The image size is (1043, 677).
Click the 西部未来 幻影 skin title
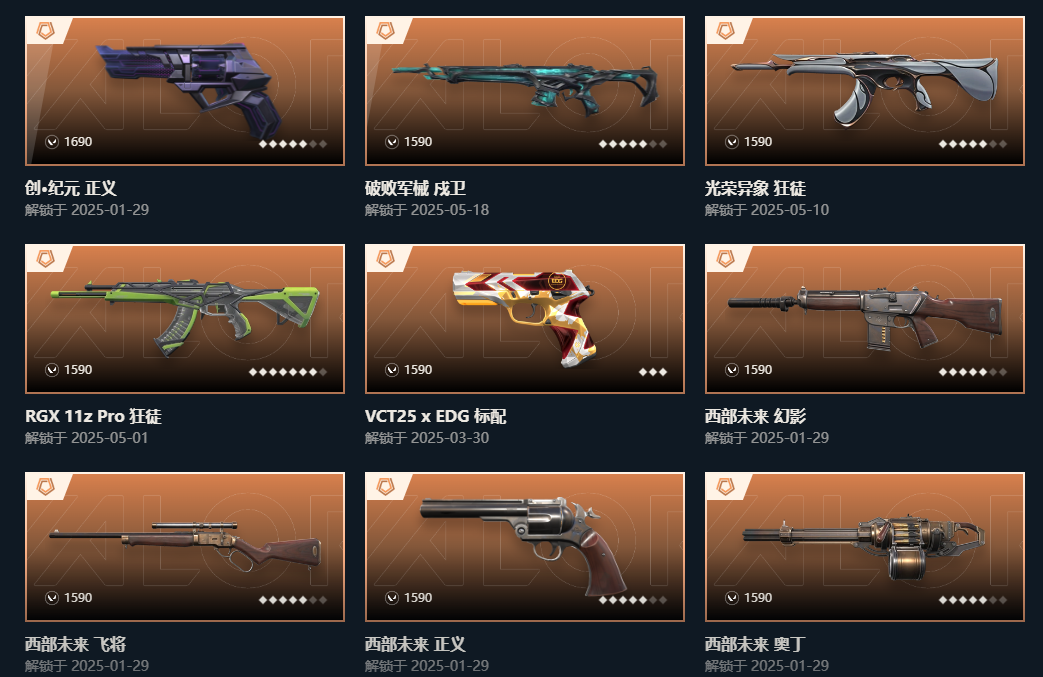pyautogui.click(x=755, y=416)
